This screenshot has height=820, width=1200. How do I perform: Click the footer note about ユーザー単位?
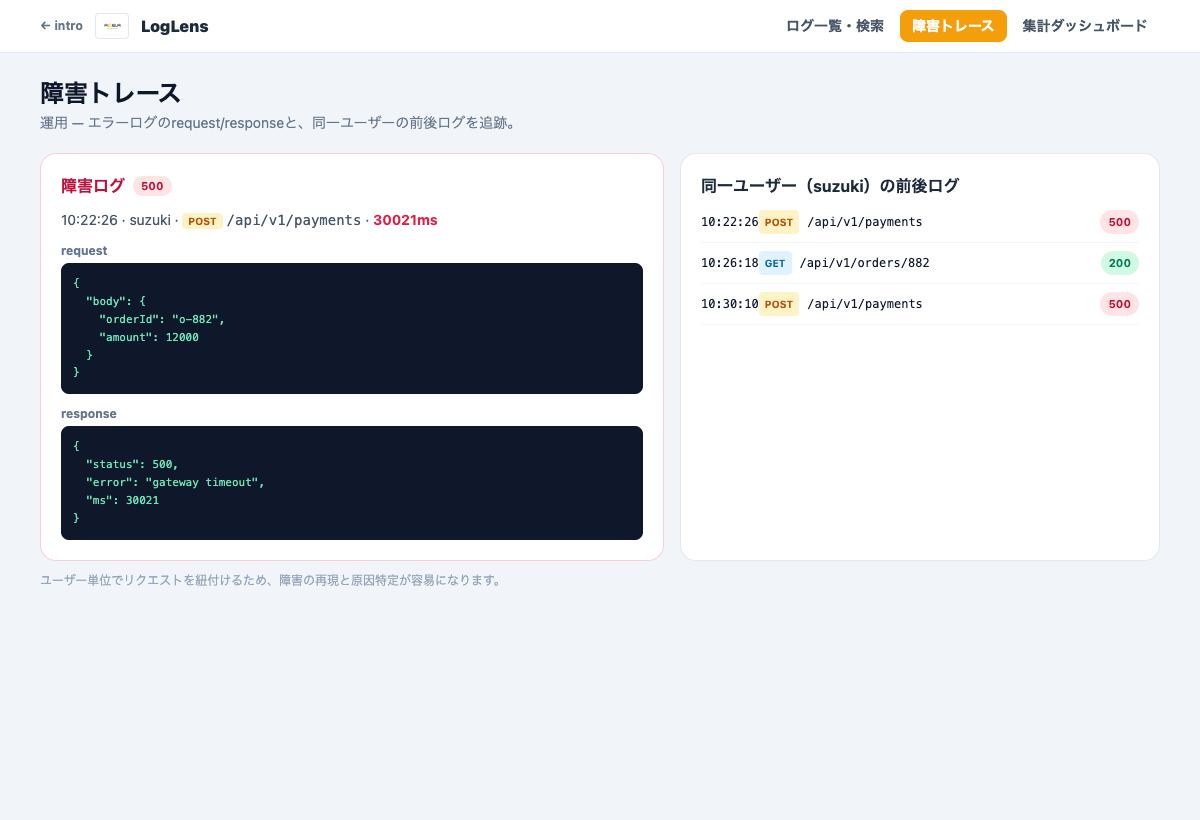pos(272,580)
